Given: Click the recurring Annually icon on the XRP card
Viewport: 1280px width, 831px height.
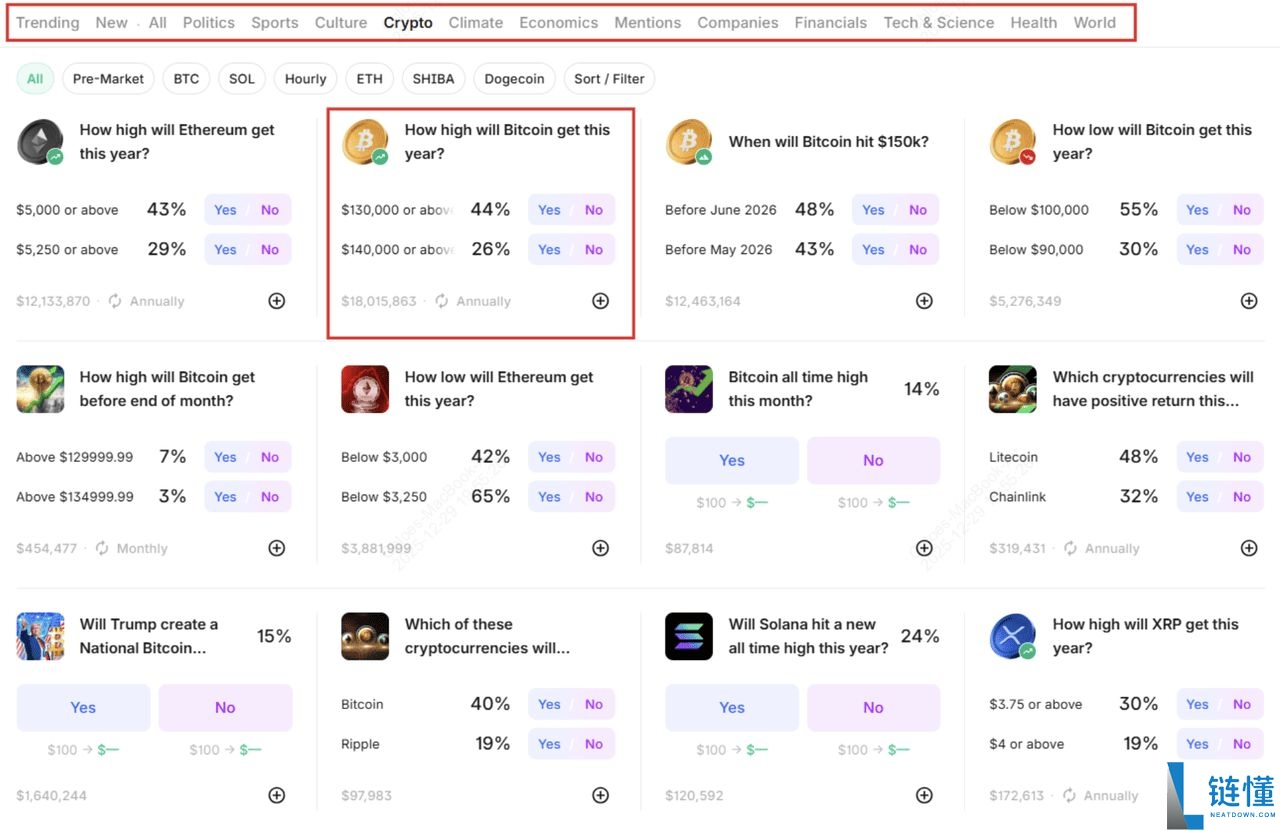Looking at the screenshot, I should click(1070, 795).
